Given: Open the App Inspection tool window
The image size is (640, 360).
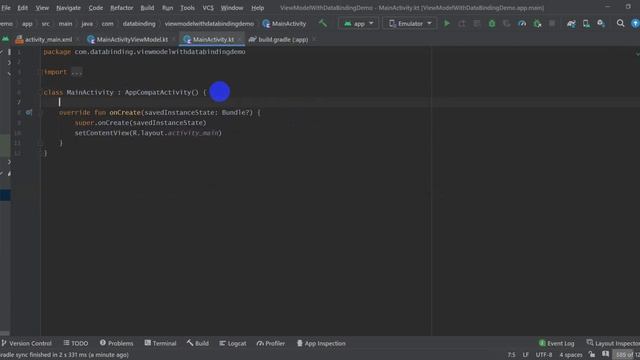Looking at the screenshot, I should click(x=321, y=343).
